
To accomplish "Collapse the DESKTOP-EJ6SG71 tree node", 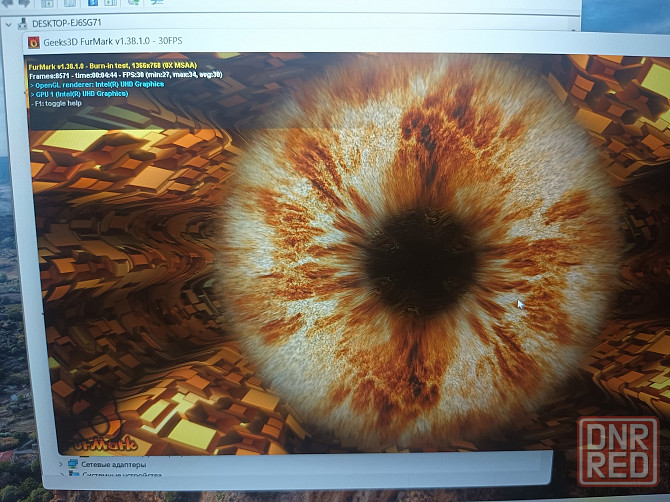I will (9, 24).
